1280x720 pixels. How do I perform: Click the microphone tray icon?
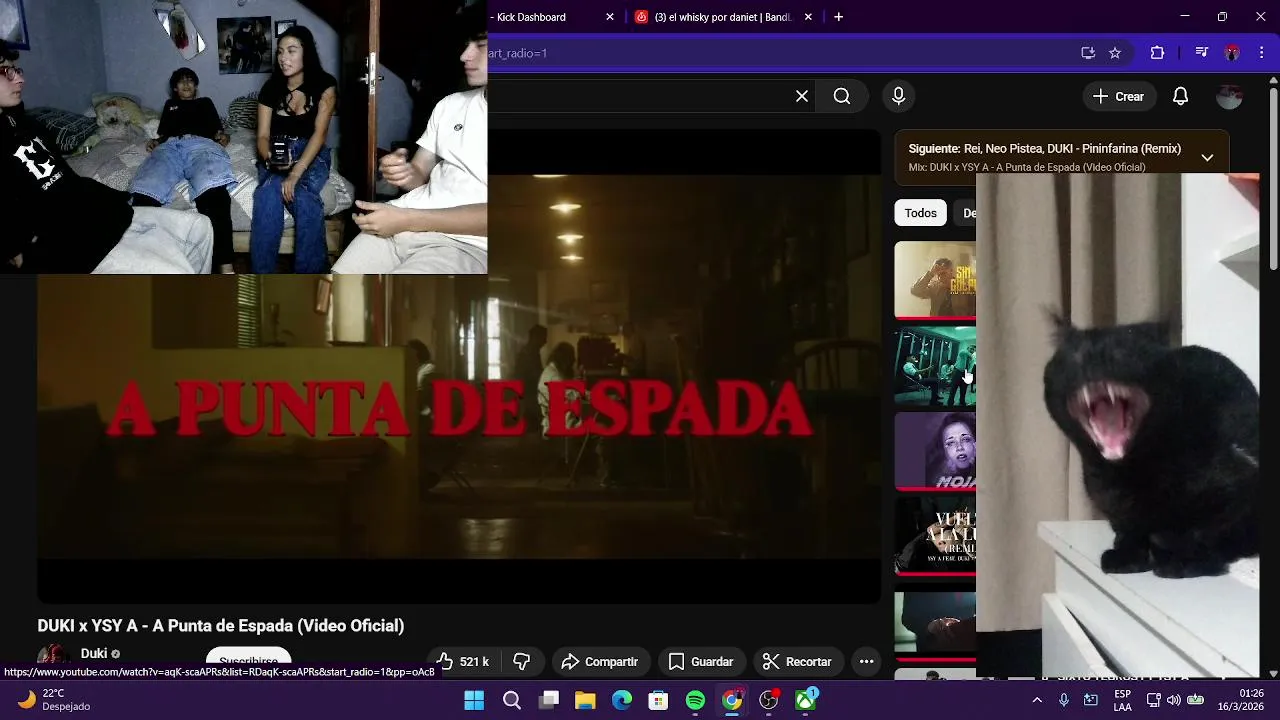click(x=1064, y=700)
